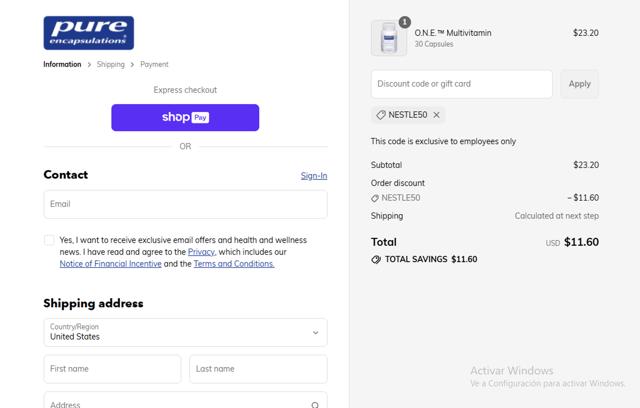
Task: Click the 'Order discount' label
Action: pyautogui.click(x=398, y=183)
